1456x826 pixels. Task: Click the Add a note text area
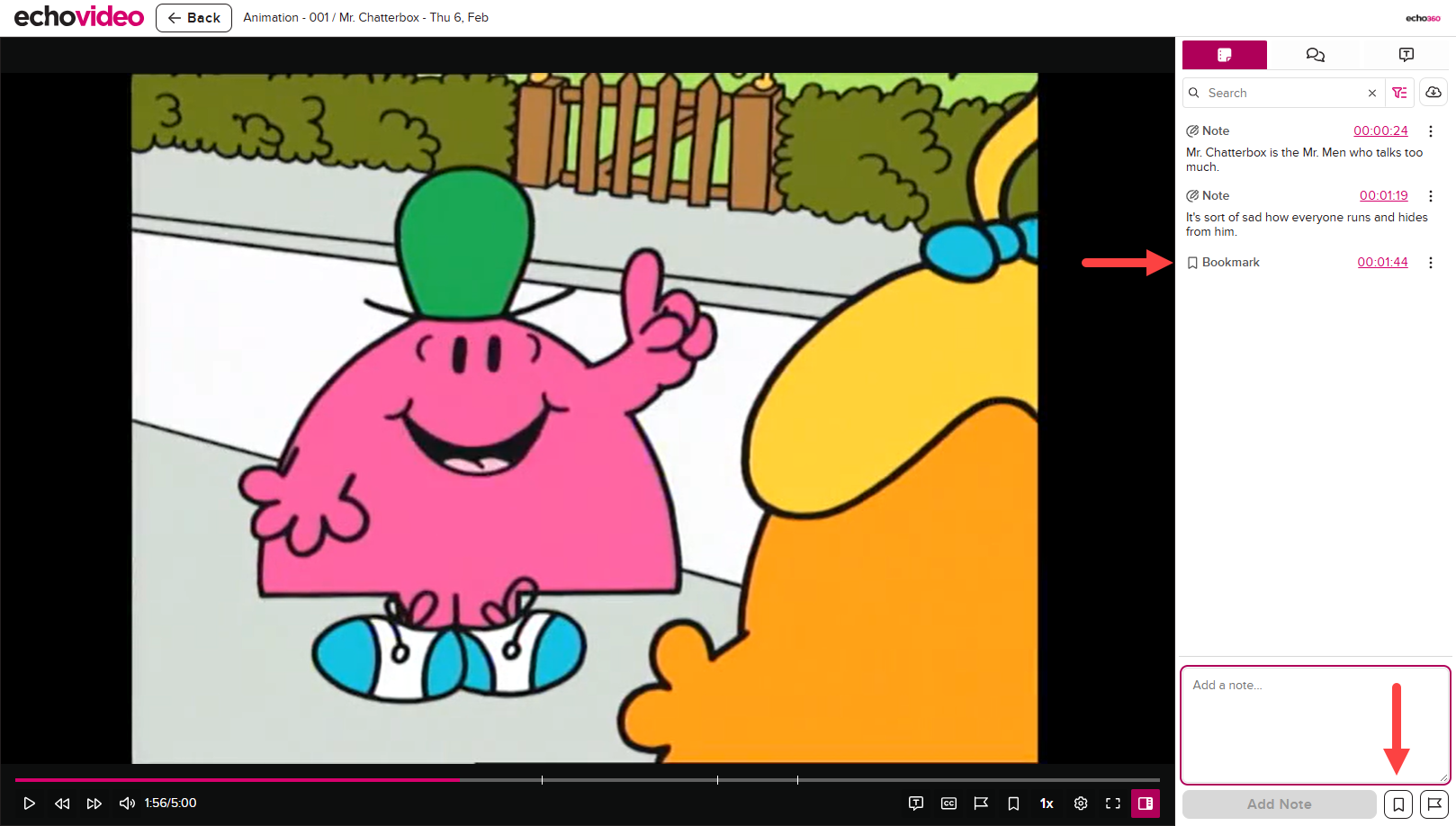[x=1316, y=725]
